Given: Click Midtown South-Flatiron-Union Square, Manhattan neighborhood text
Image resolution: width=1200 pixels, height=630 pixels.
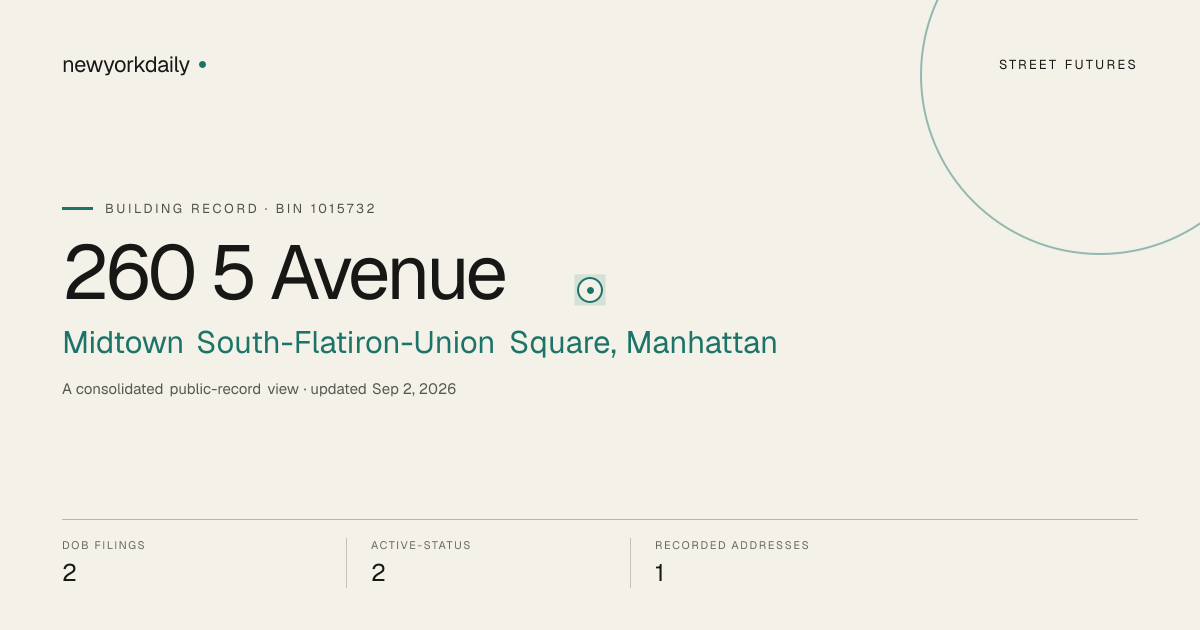Looking at the screenshot, I should pos(420,343).
